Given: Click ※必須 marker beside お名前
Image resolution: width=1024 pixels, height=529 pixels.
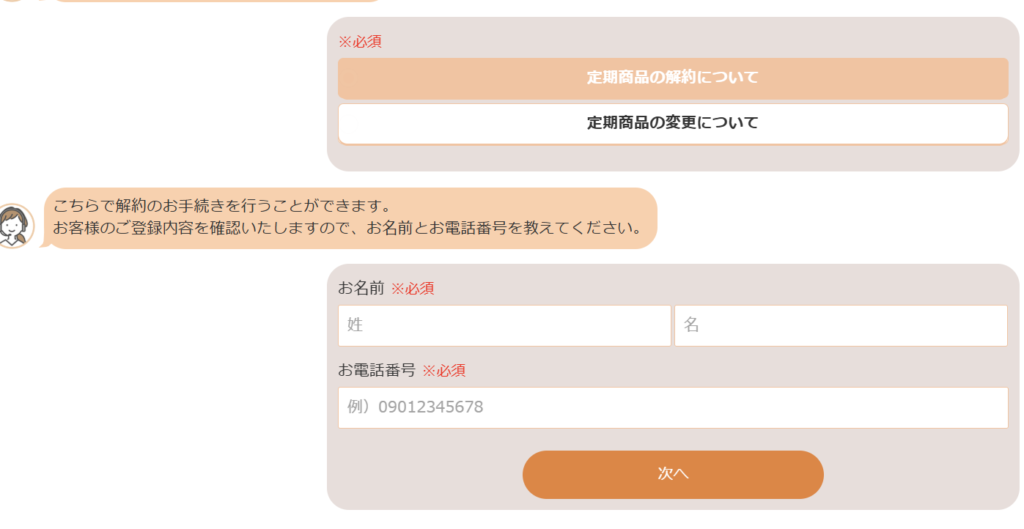Looking at the screenshot, I should tap(412, 288).
